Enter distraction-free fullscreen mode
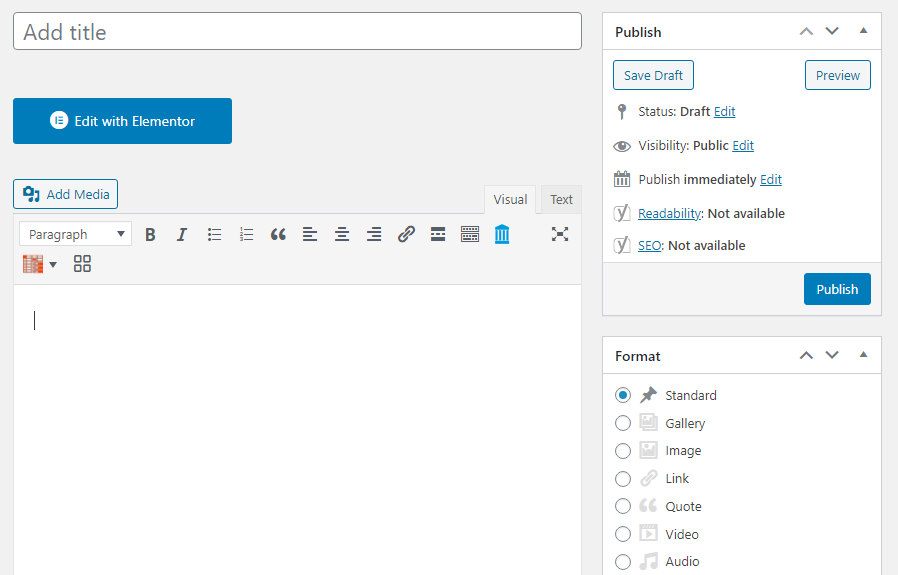The height and width of the screenshot is (575, 898). coord(560,234)
